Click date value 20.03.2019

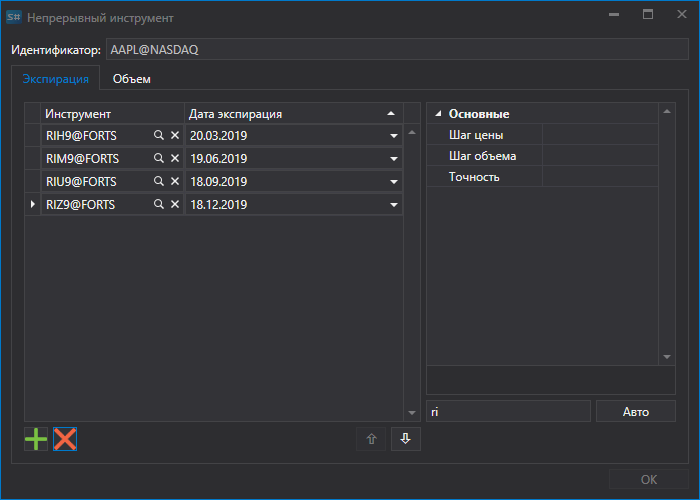point(218,136)
